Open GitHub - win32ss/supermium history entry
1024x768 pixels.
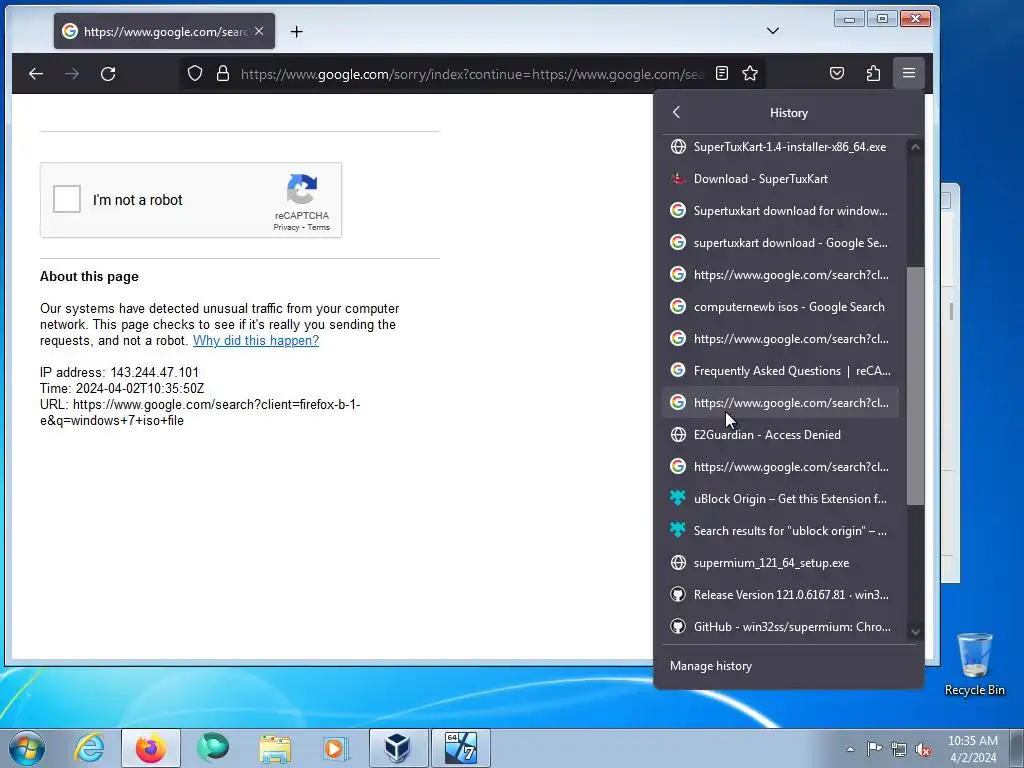780,627
